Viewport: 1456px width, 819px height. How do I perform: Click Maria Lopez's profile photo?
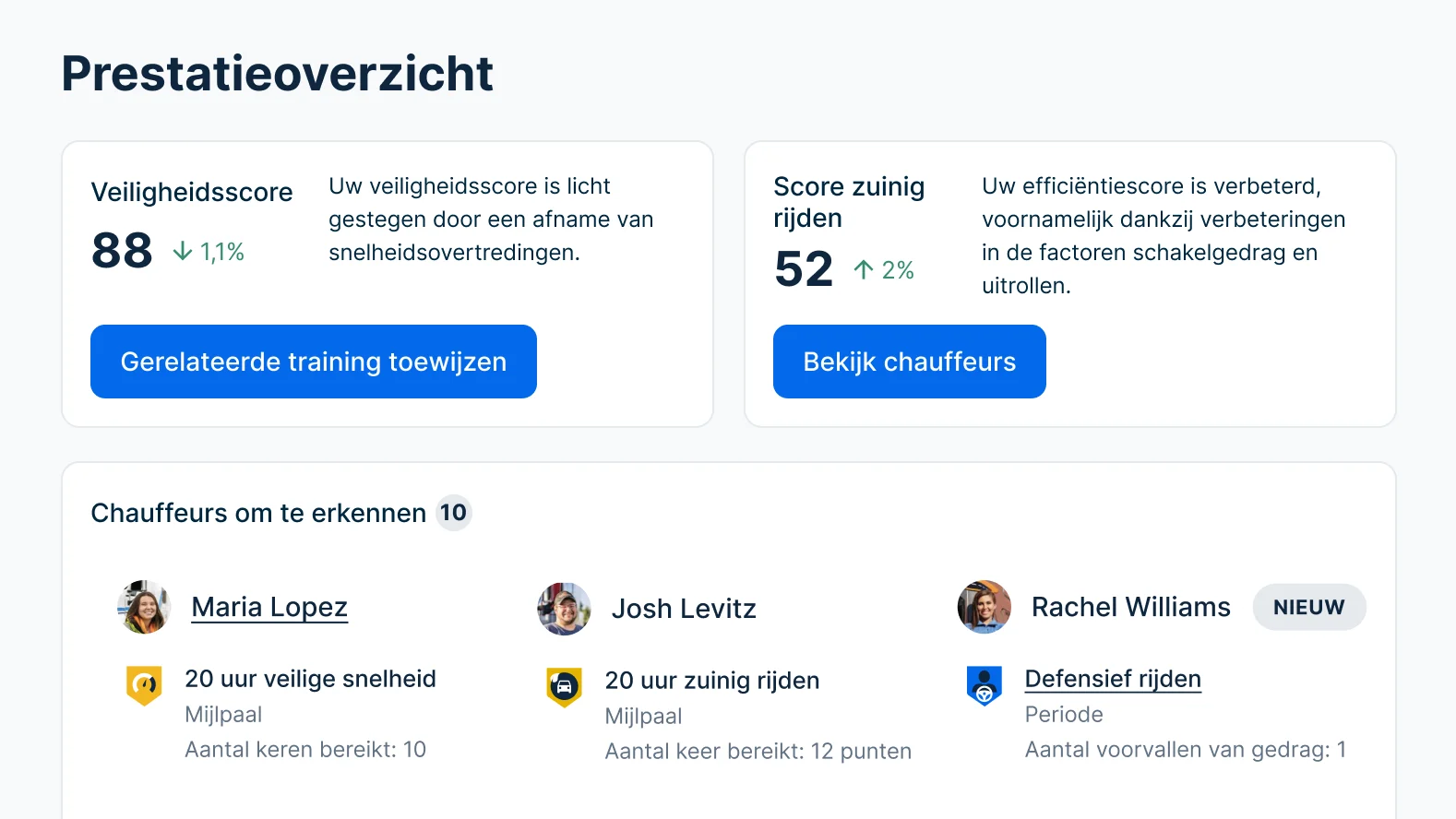point(144,607)
